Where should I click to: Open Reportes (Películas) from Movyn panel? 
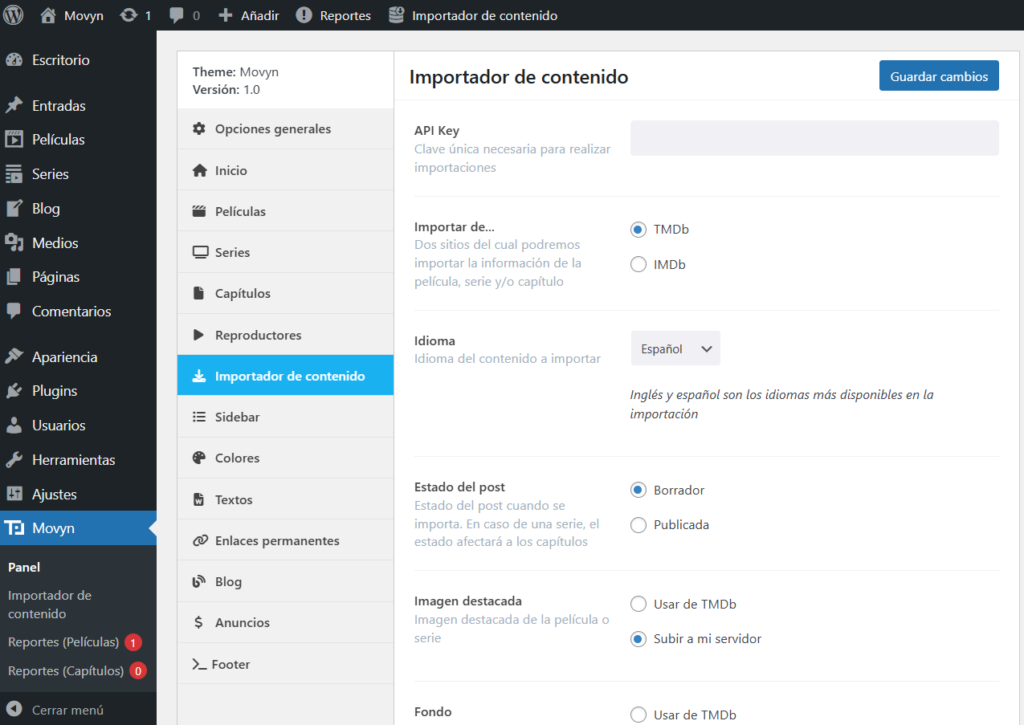[x=63, y=642]
